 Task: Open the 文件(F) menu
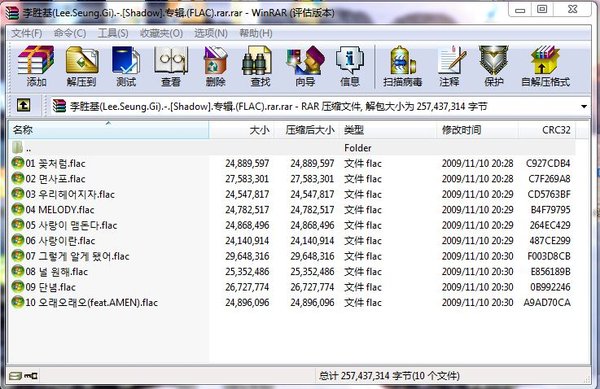click(26, 33)
